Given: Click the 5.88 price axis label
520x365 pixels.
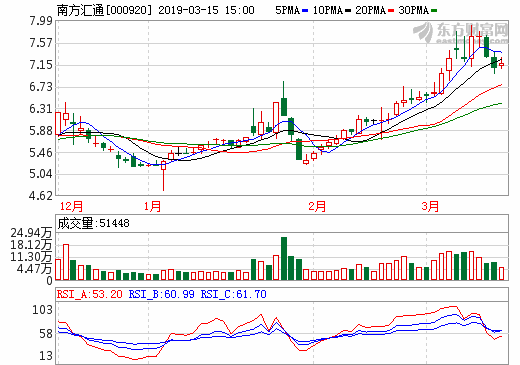Looking at the screenshot, I should pos(41,131).
